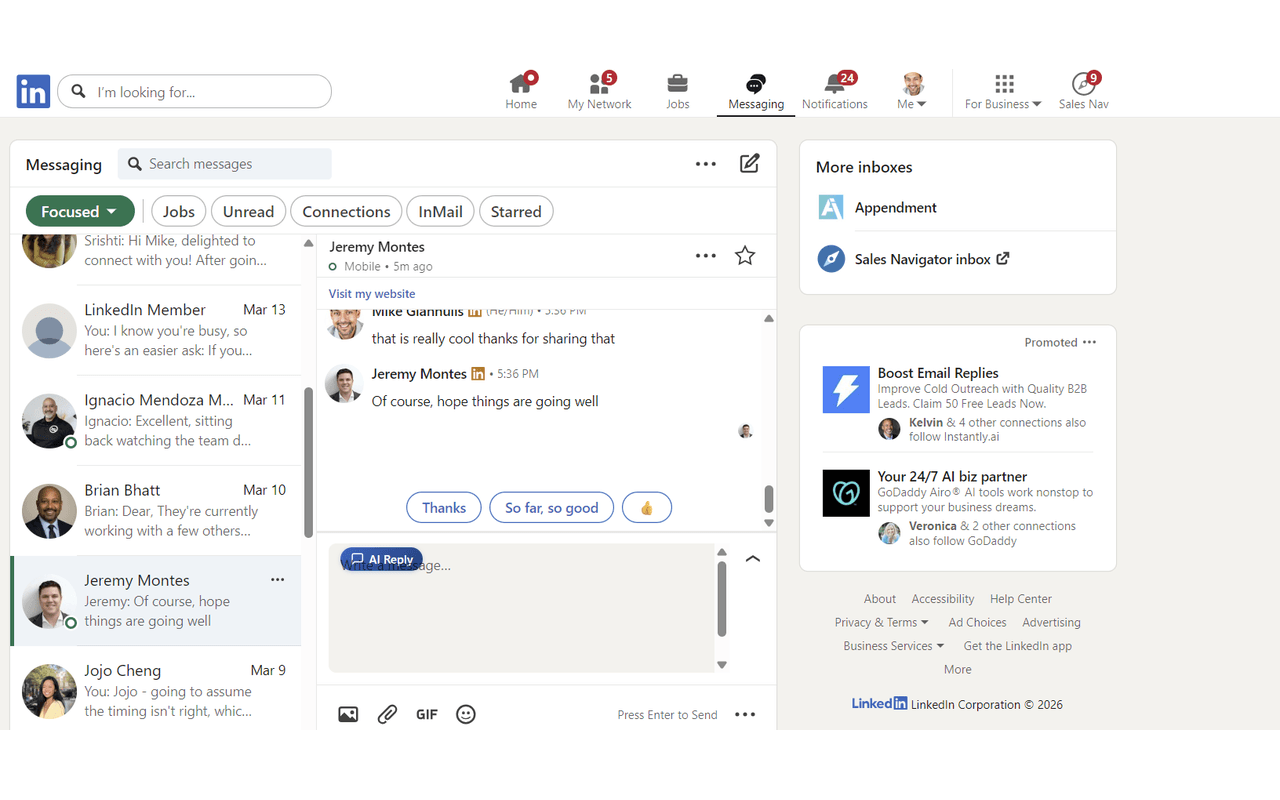The image size is (1280, 800).
Task: Attach a file using the paperclip icon
Action: [x=387, y=714]
